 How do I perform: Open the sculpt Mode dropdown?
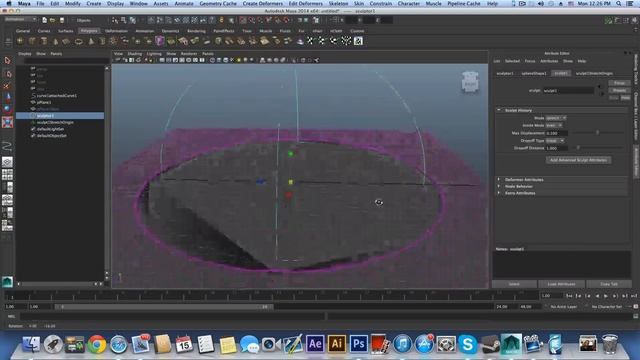[x=556, y=118]
